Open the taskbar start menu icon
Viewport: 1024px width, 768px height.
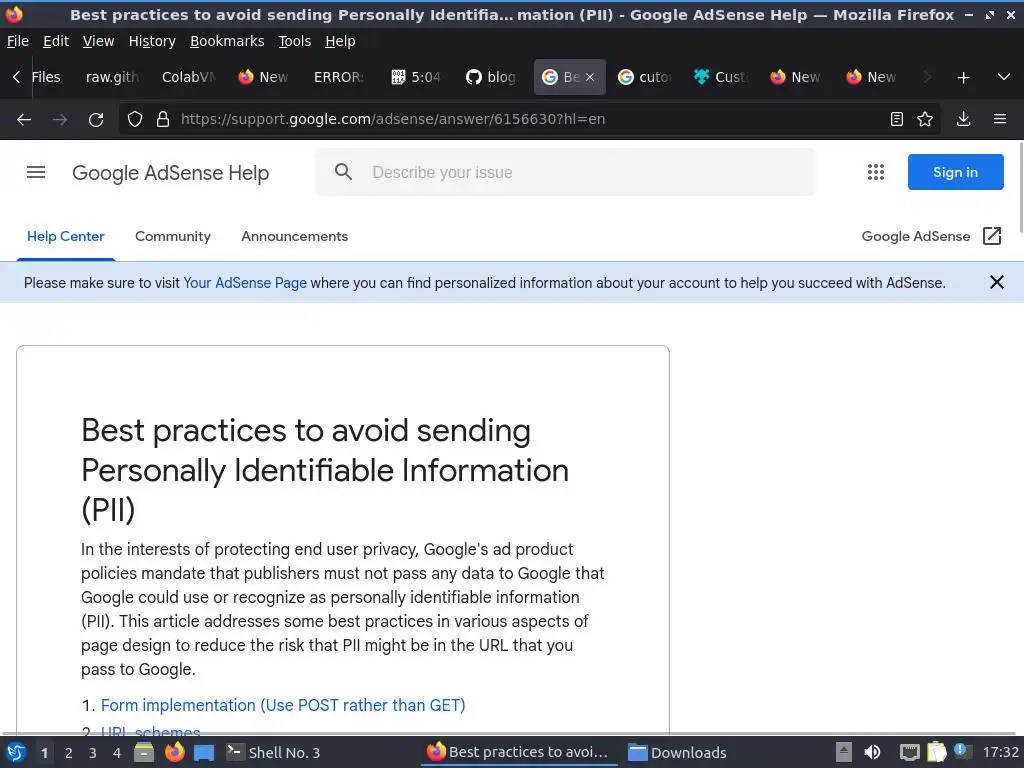[16, 752]
